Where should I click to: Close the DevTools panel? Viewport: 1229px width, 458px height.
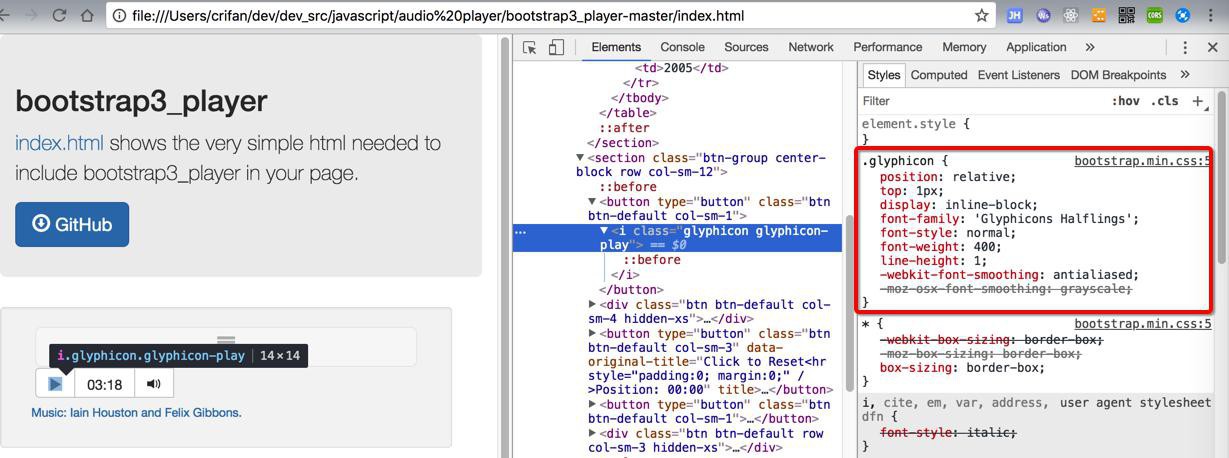pyautogui.click(x=1213, y=47)
